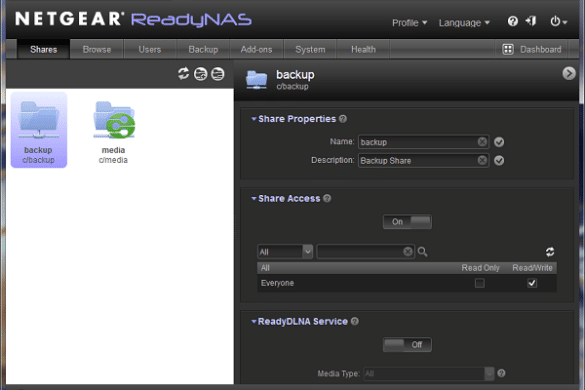This screenshot has height=390, width=585.
Task: Click the list view icon next to add share
Action: click(218, 74)
